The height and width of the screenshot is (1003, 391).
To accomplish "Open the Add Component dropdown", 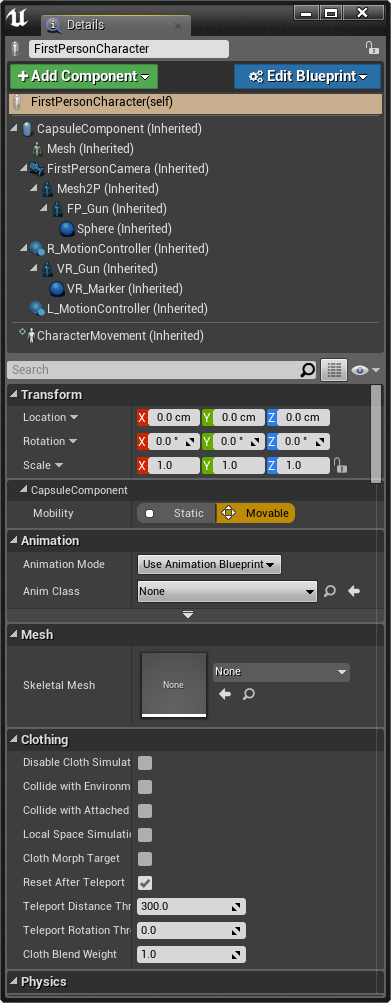I will (x=84, y=76).
